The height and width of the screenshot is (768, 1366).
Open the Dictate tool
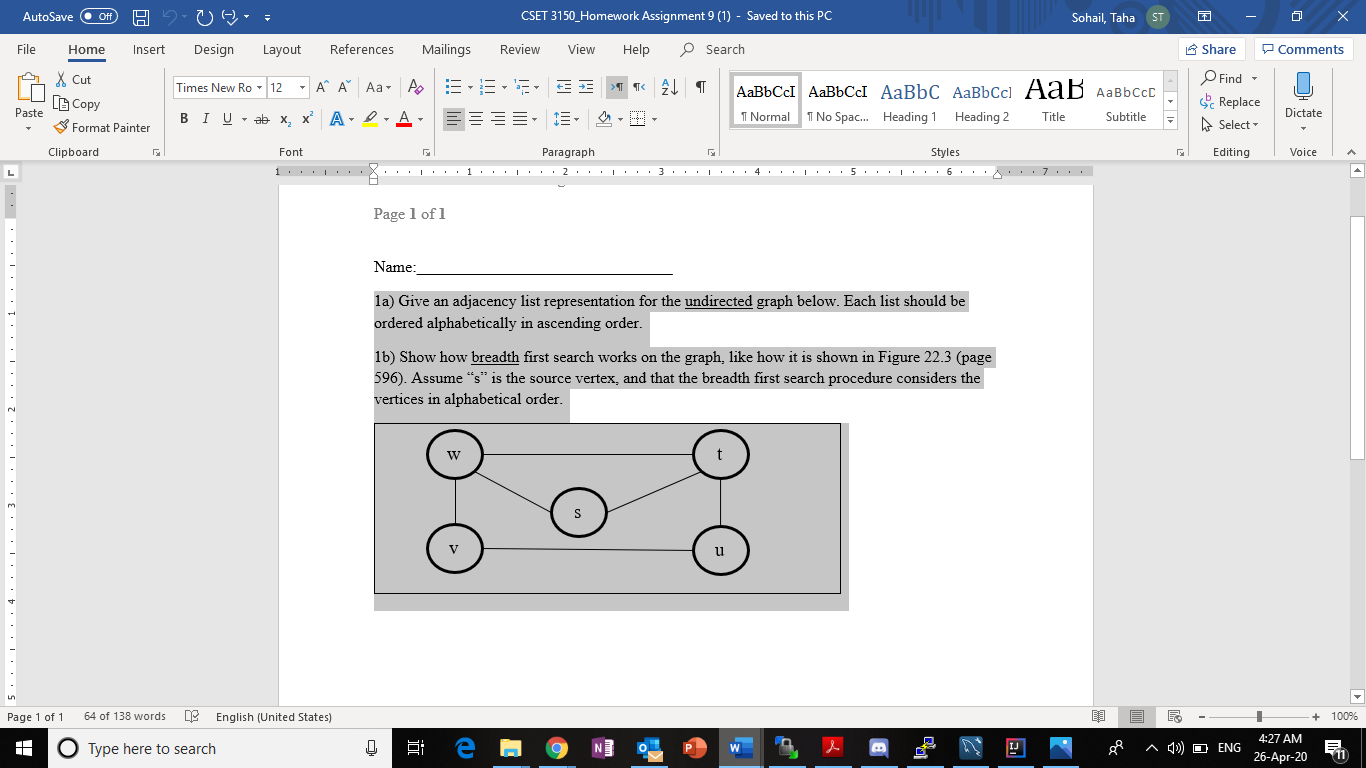pos(1302,97)
